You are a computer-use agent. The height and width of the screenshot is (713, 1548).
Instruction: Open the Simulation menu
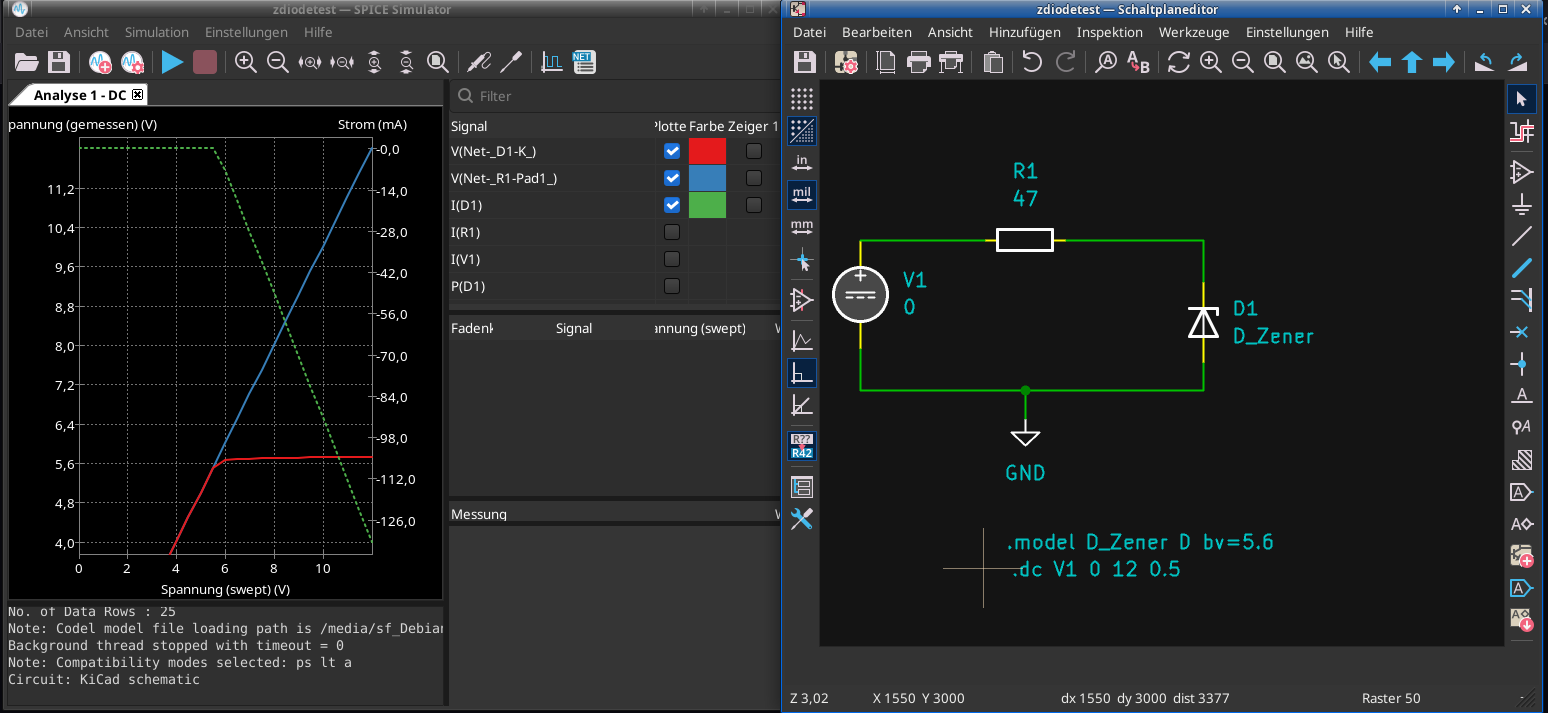click(157, 32)
